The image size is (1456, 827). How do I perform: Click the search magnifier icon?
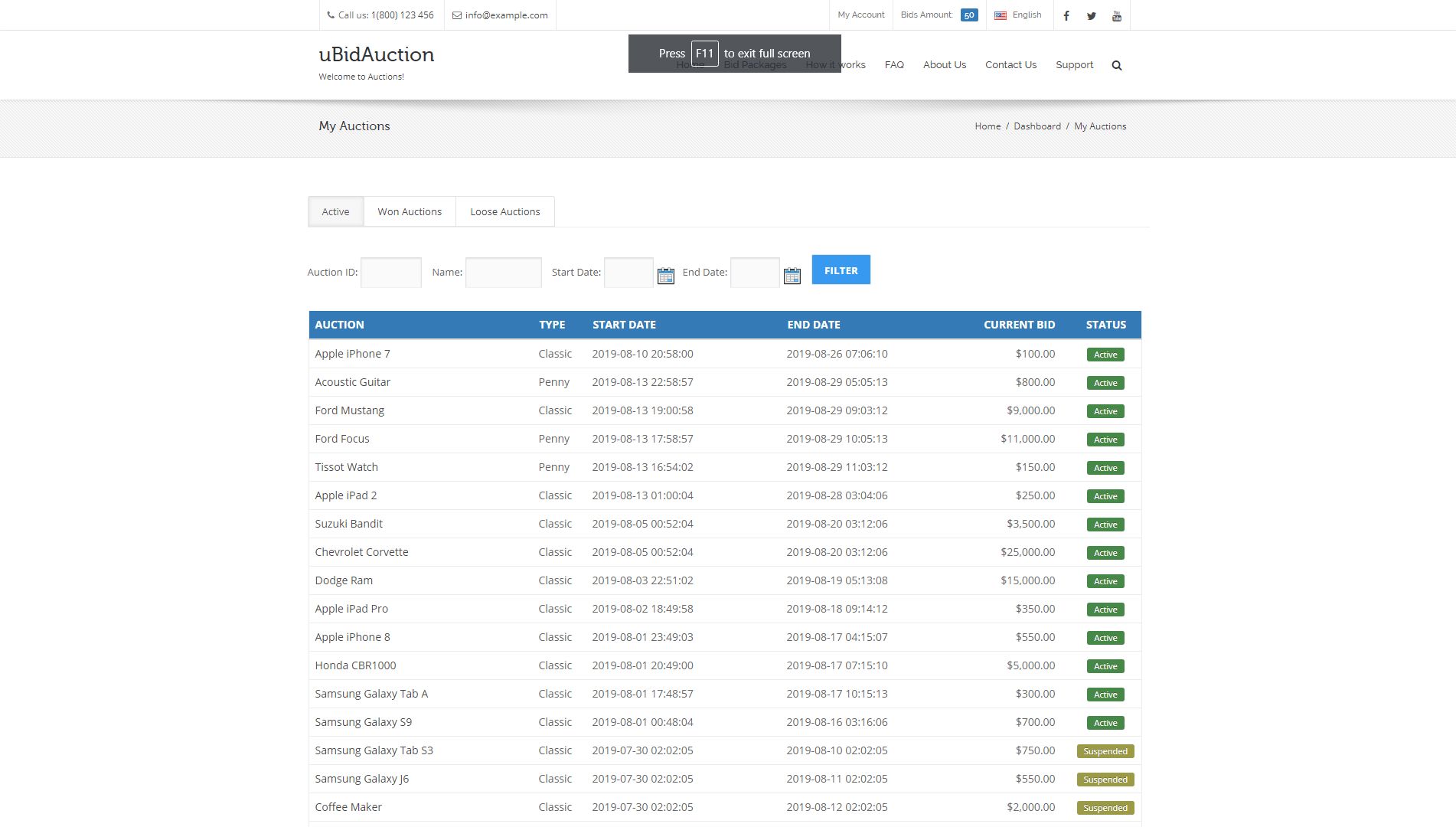coord(1116,65)
